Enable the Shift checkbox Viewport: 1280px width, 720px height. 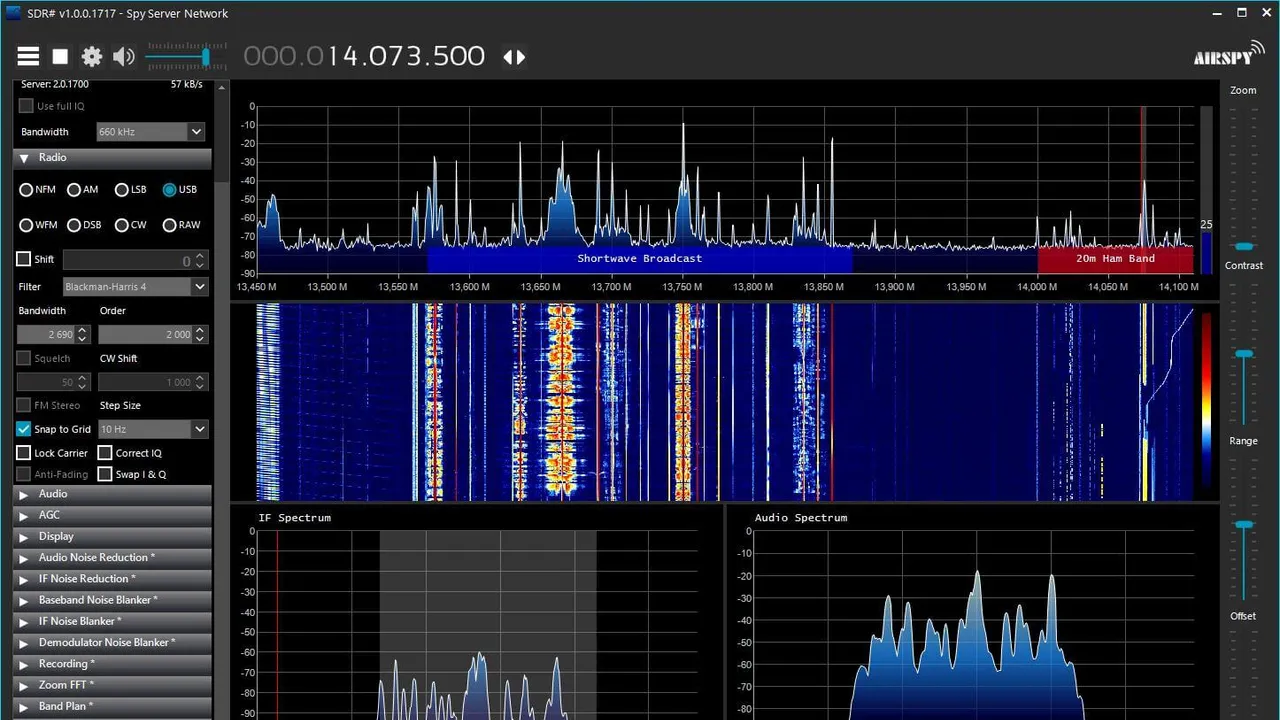pyautogui.click(x=24, y=259)
